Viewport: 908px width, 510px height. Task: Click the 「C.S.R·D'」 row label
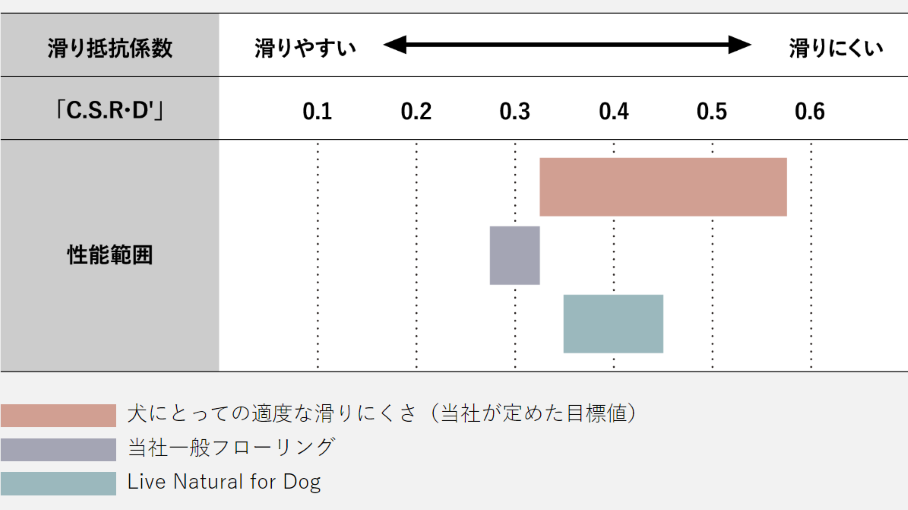coord(110,111)
